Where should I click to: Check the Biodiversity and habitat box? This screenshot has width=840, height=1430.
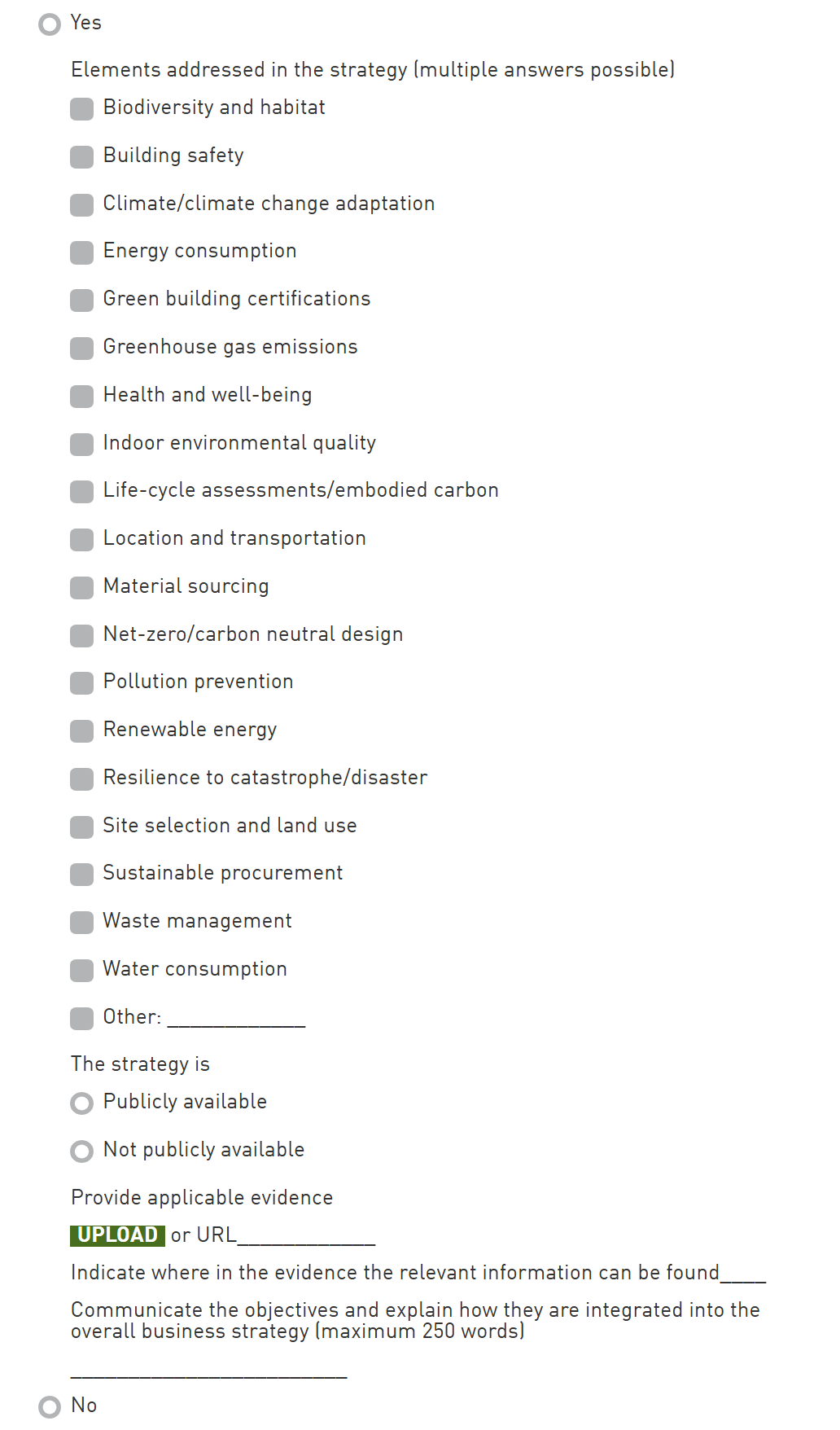[x=82, y=109]
